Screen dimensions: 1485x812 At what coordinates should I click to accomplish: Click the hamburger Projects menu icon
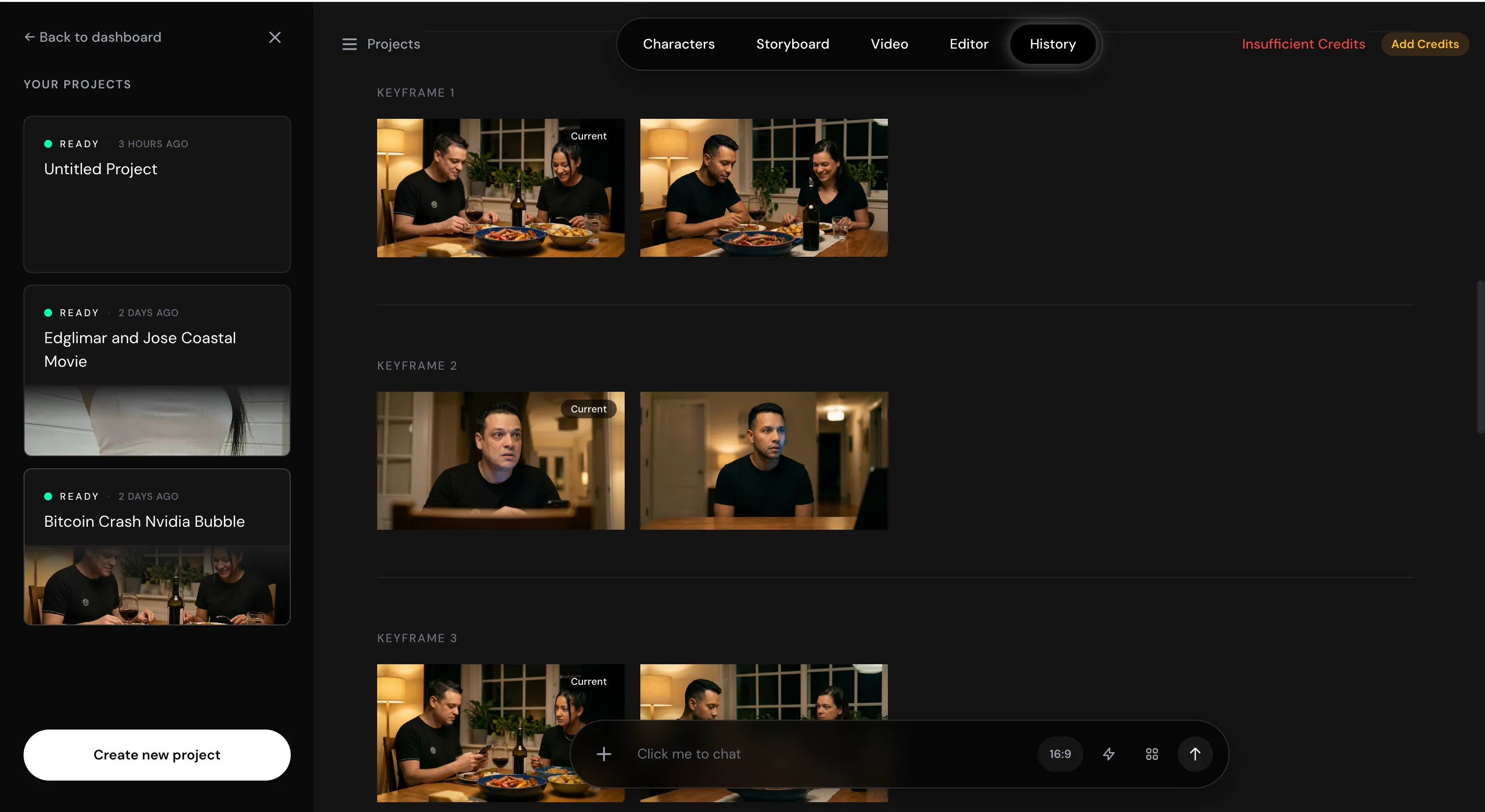[x=349, y=44]
